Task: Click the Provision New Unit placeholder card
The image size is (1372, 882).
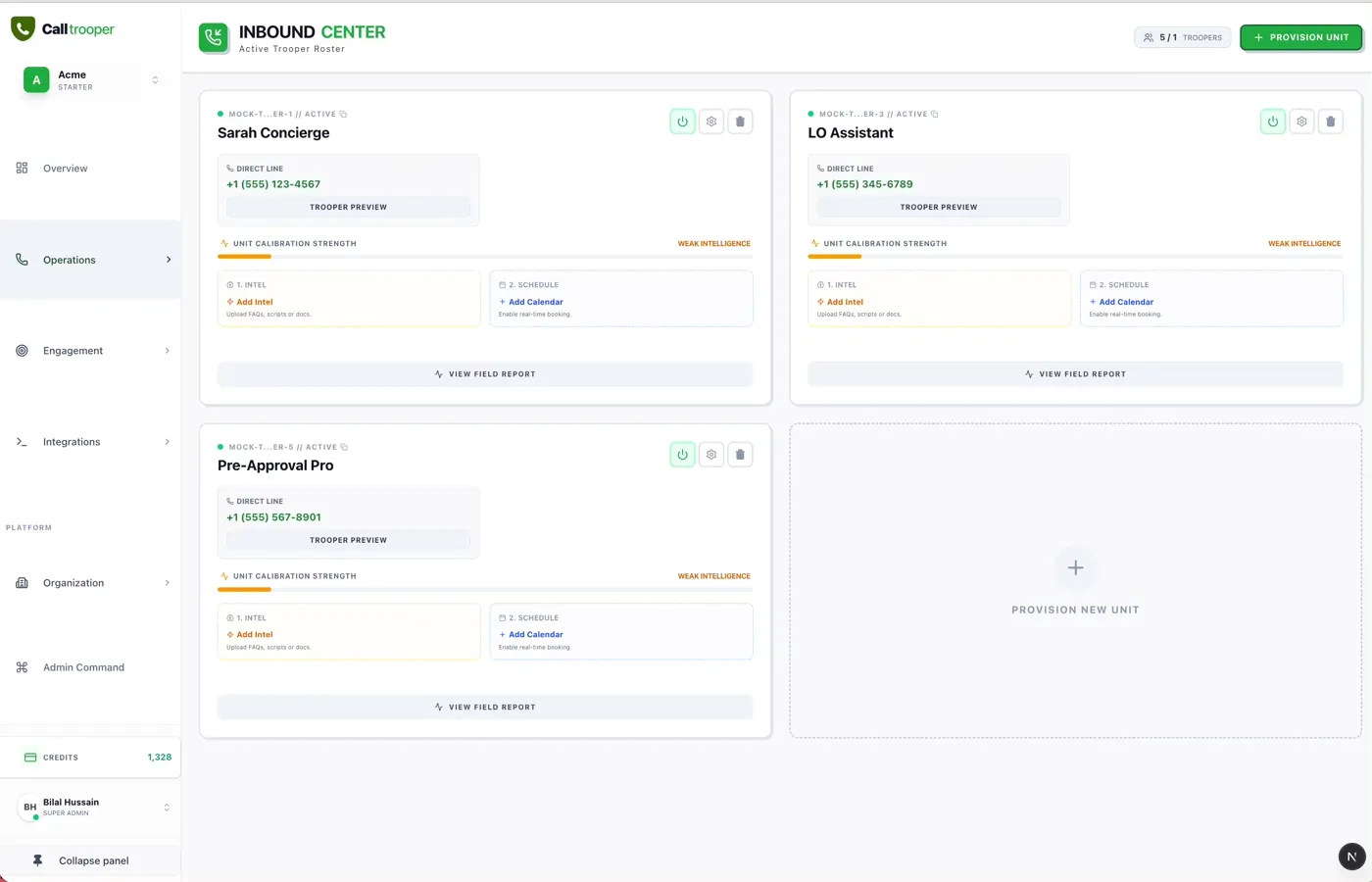Action: [x=1075, y=581]
